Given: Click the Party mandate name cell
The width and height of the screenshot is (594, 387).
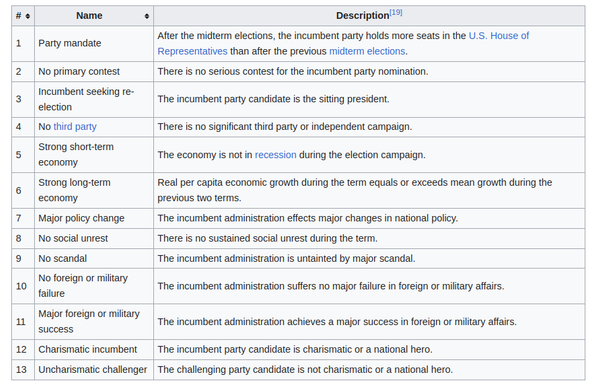Looking at the screenshot, I should coord(94,44).
